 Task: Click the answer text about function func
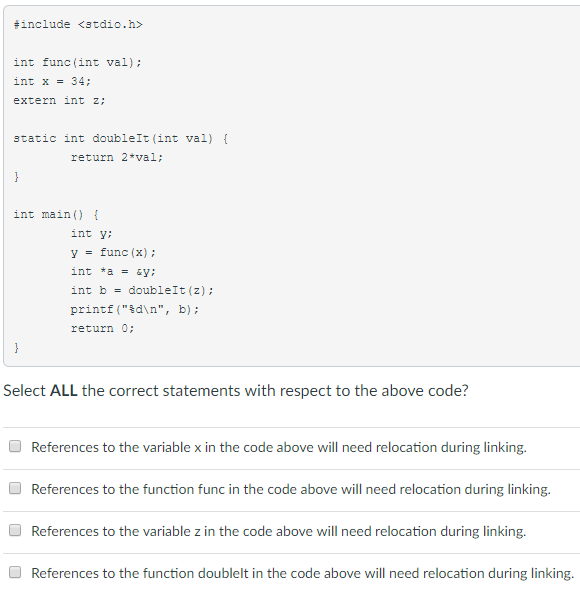291,489
